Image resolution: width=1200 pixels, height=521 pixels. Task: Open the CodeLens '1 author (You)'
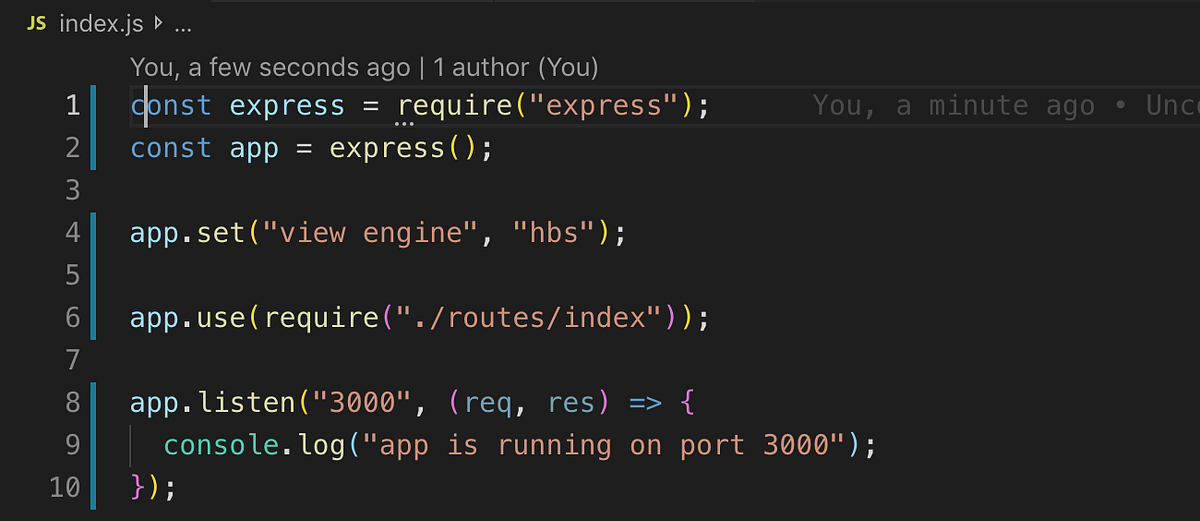point(516,68)
